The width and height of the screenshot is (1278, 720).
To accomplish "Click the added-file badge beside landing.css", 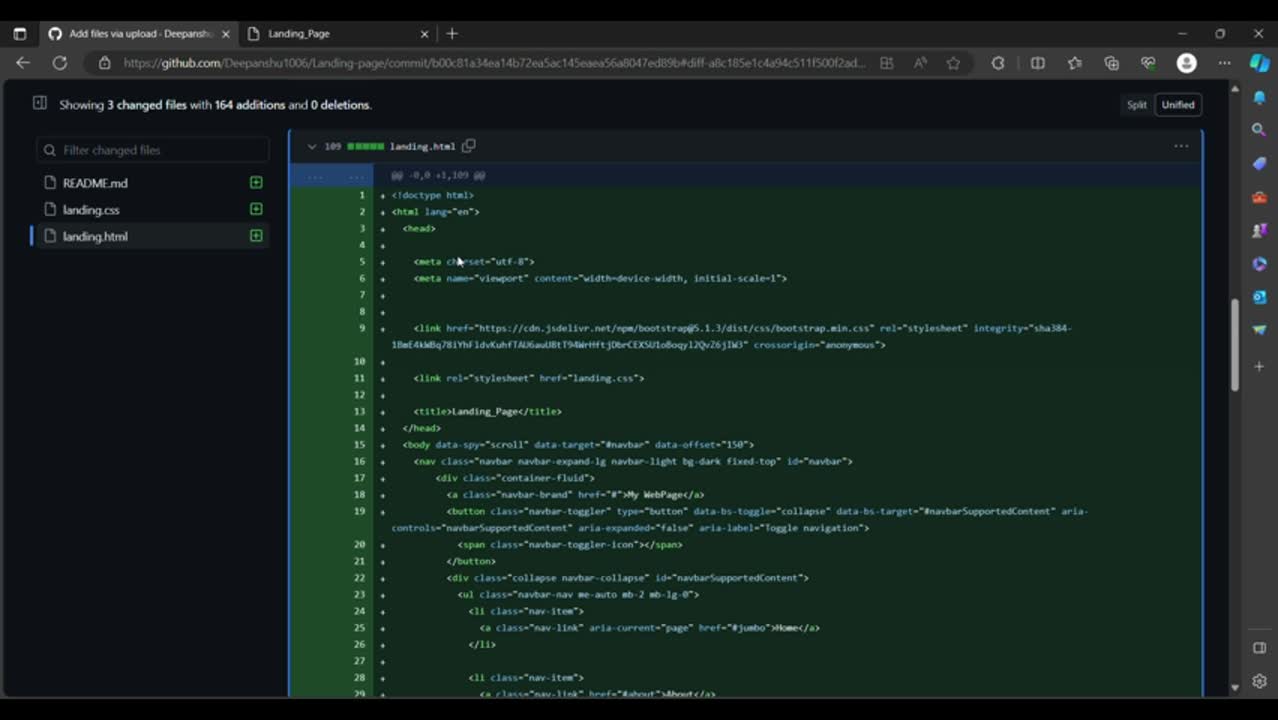I will click(x=256, y=209).
